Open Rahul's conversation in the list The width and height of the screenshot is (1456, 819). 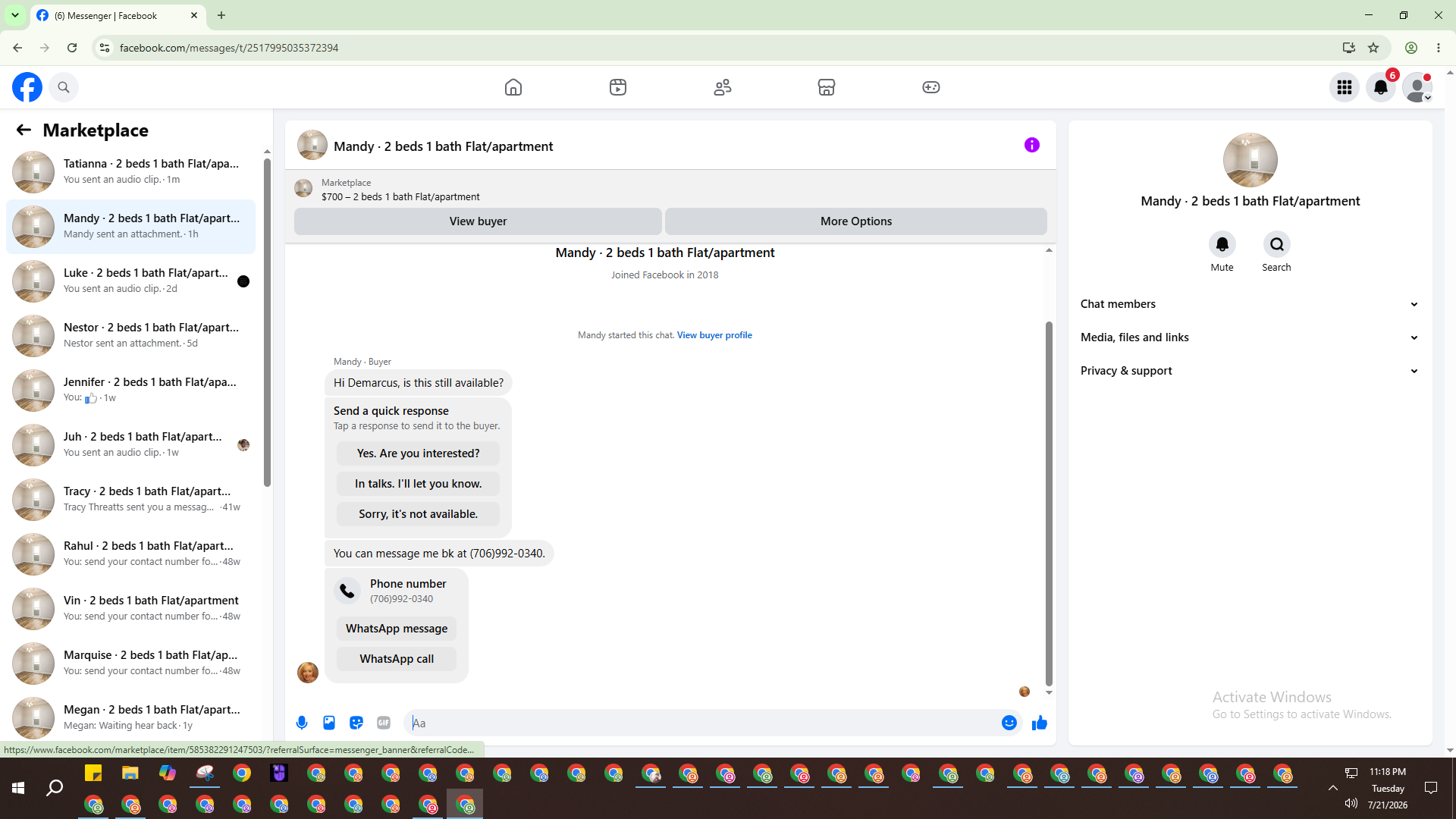pos(130,554)
